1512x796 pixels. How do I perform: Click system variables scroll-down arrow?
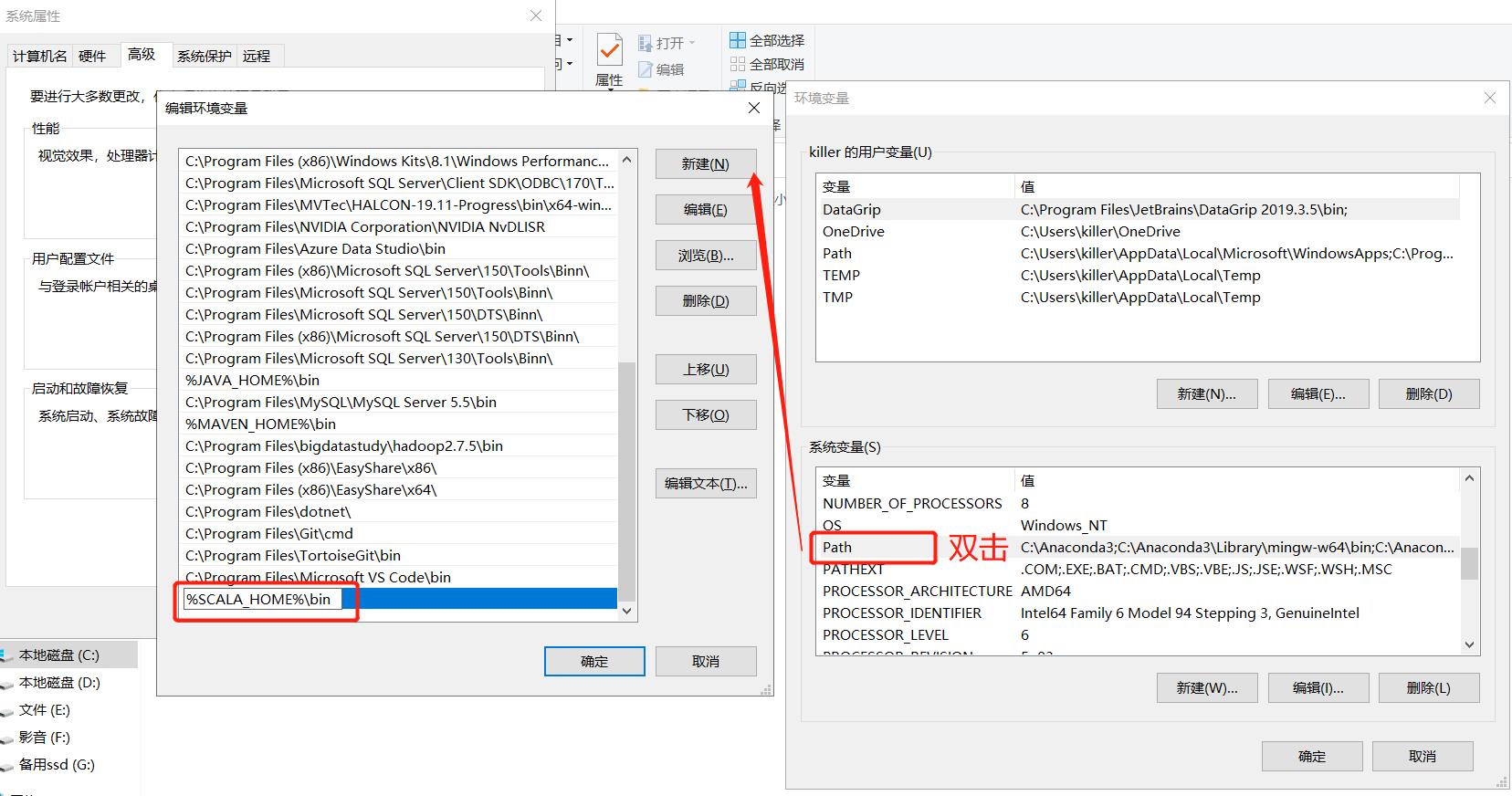[1469, 645]
